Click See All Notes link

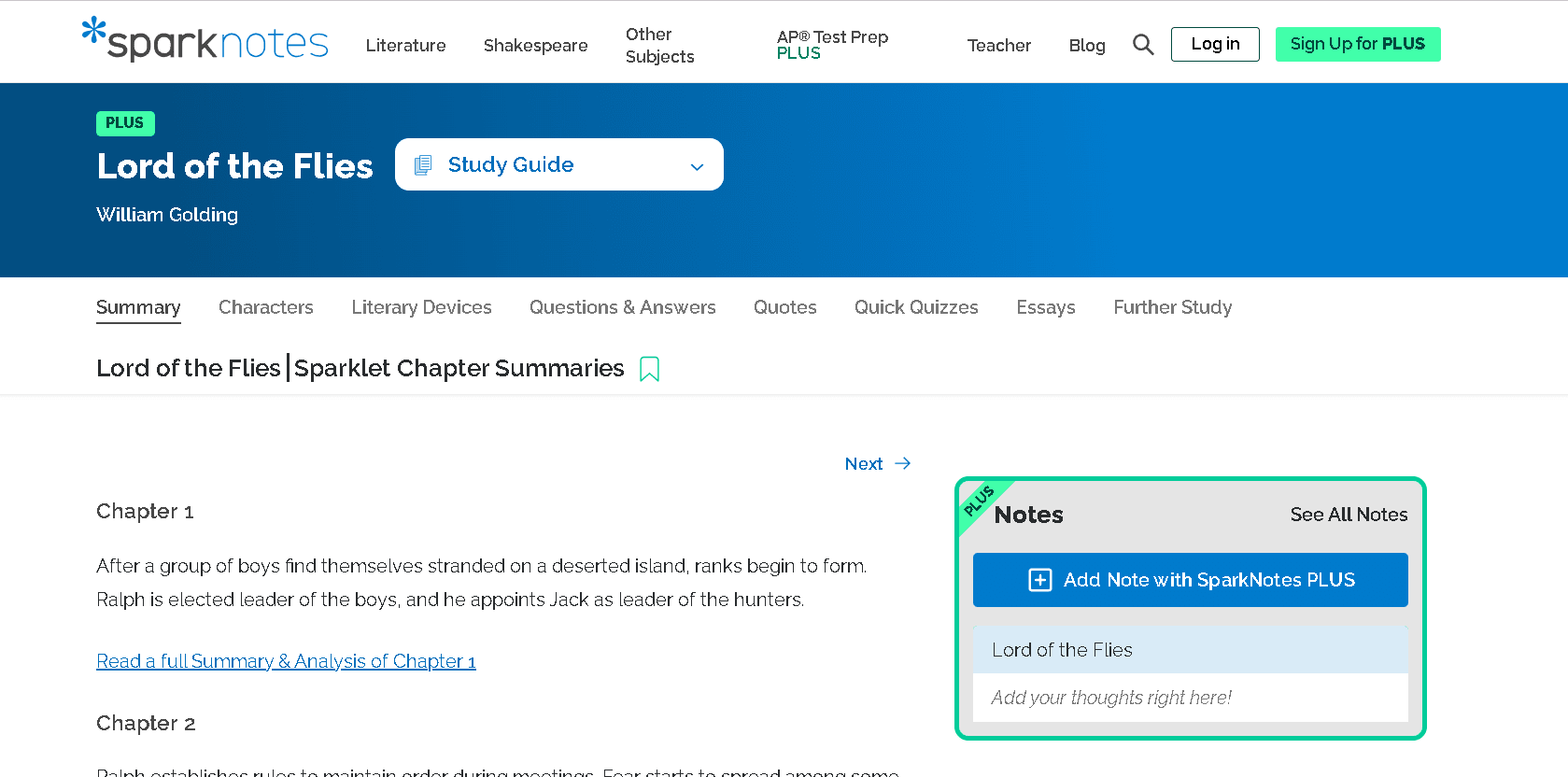click(1348, 515)
